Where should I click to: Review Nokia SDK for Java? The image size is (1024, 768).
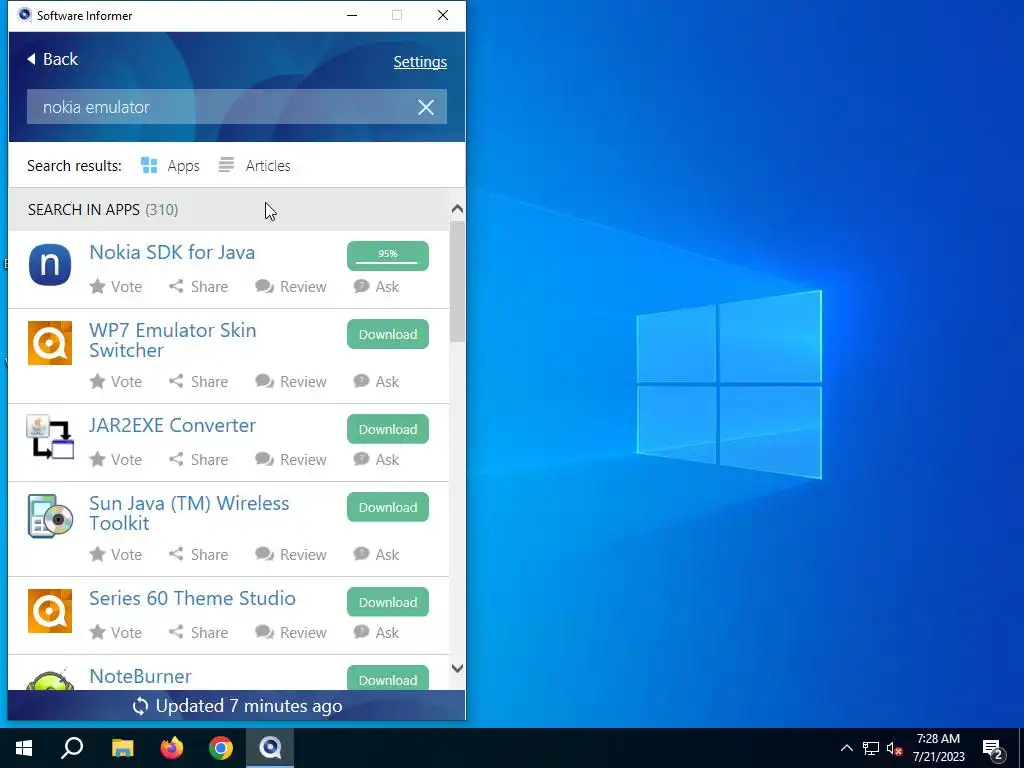tap(291, 287)
